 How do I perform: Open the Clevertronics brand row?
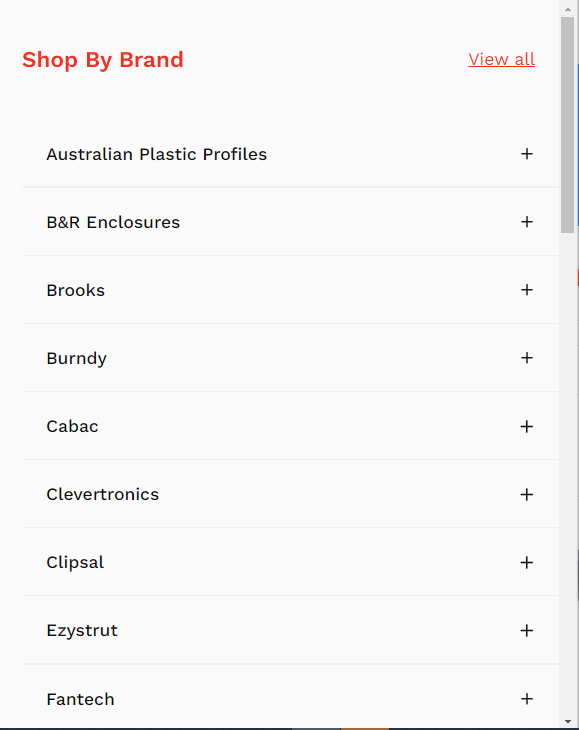pyautogui.click(x=290, y=494)
